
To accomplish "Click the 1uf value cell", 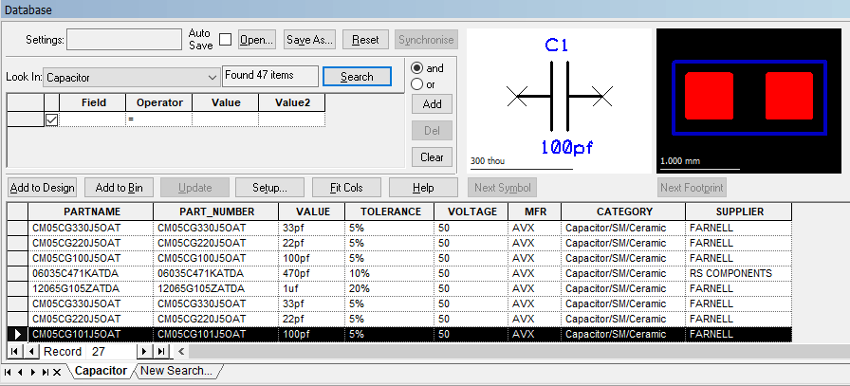I will (x=312, y=288).
